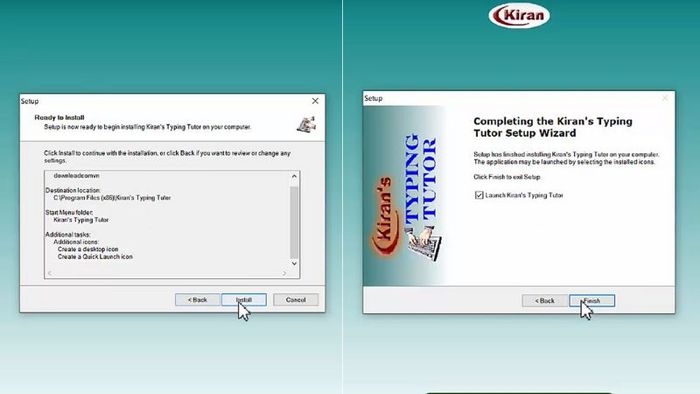Click left arrow of horizontal summary scrollbar

[50, 273]
